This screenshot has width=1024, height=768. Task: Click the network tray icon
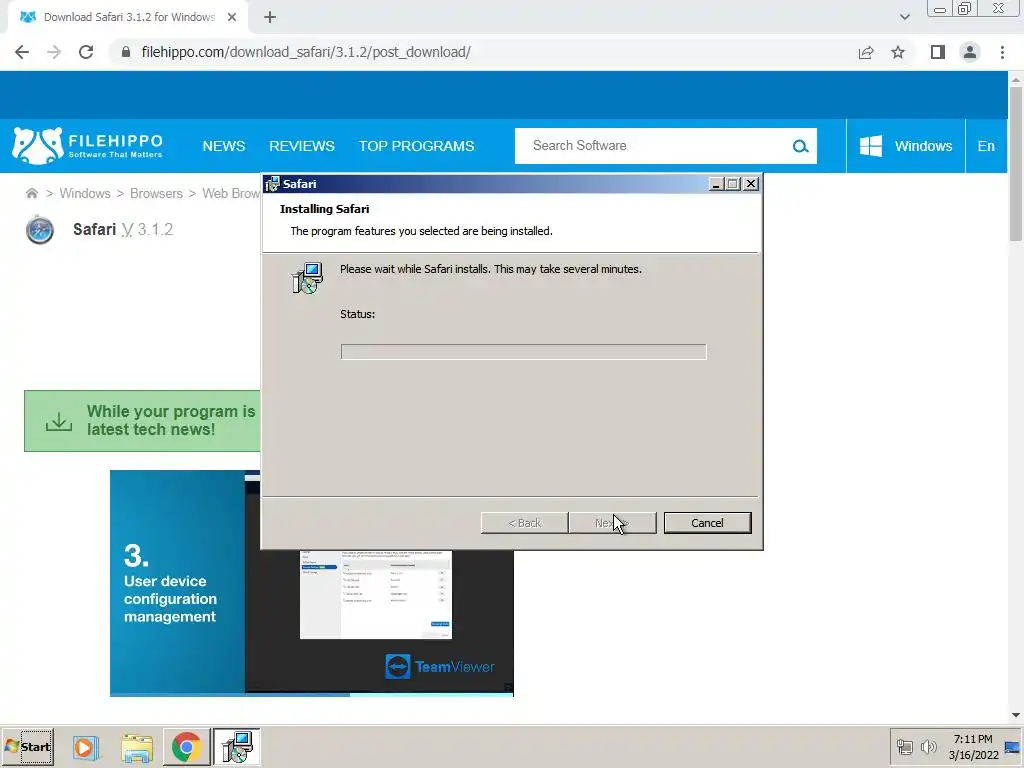click(x=904, y=747)
